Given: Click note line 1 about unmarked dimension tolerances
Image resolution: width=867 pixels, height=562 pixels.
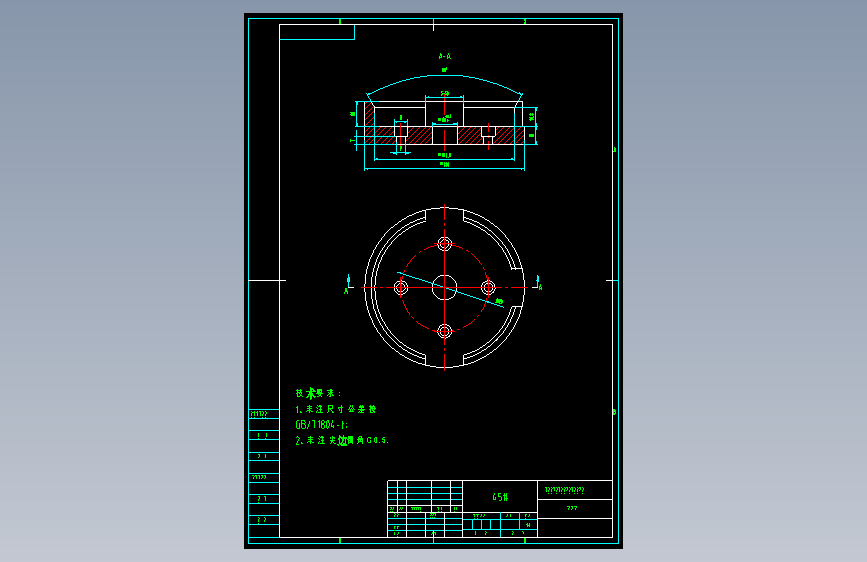Looking at the screenshot, I should (336, 409).
